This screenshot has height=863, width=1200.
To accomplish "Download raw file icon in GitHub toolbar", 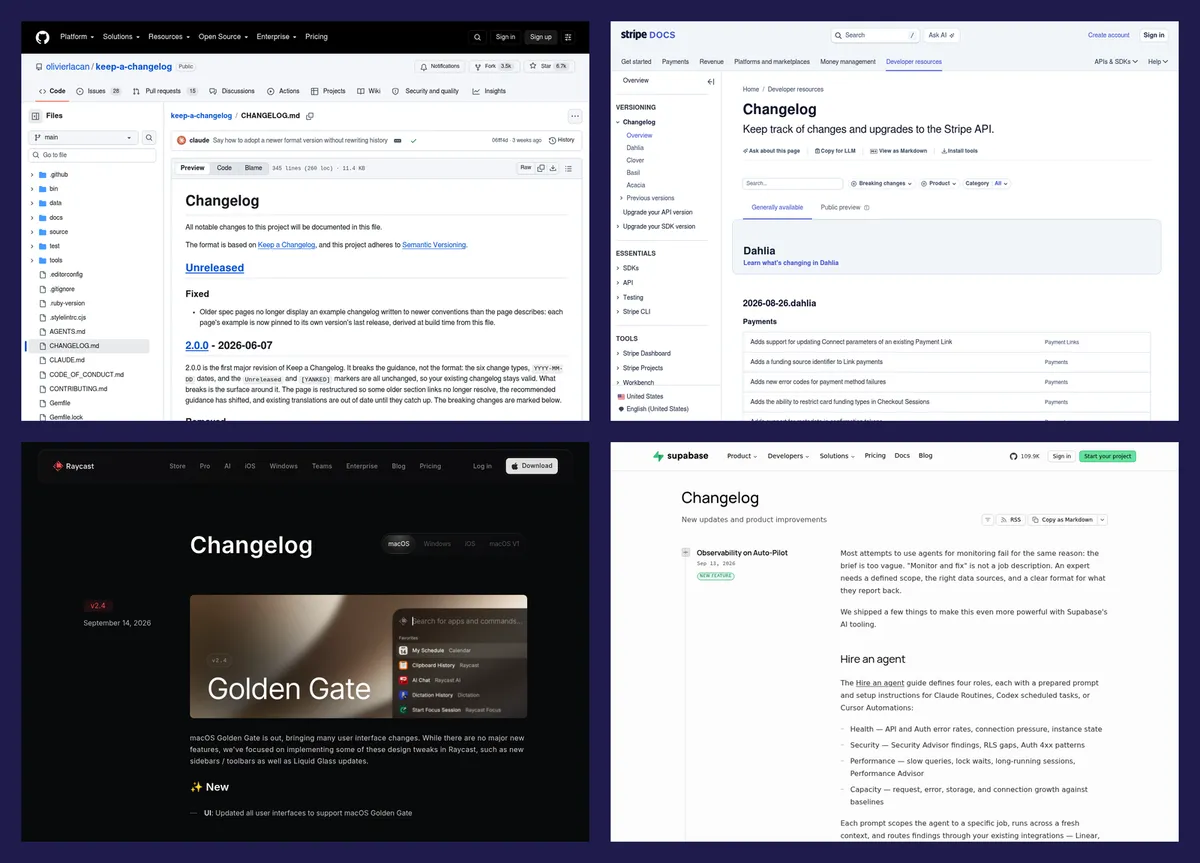I will point(553,168).
